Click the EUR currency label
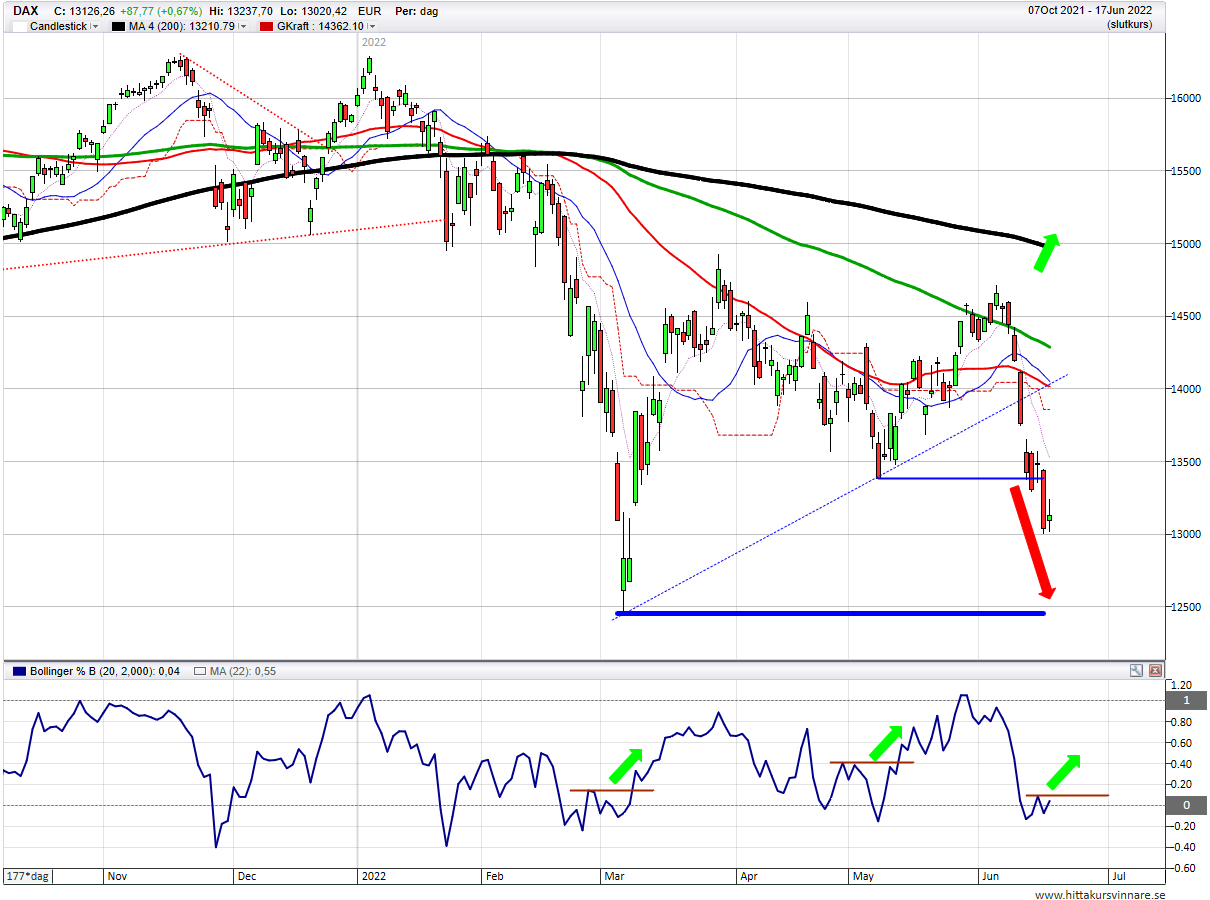 370,11
